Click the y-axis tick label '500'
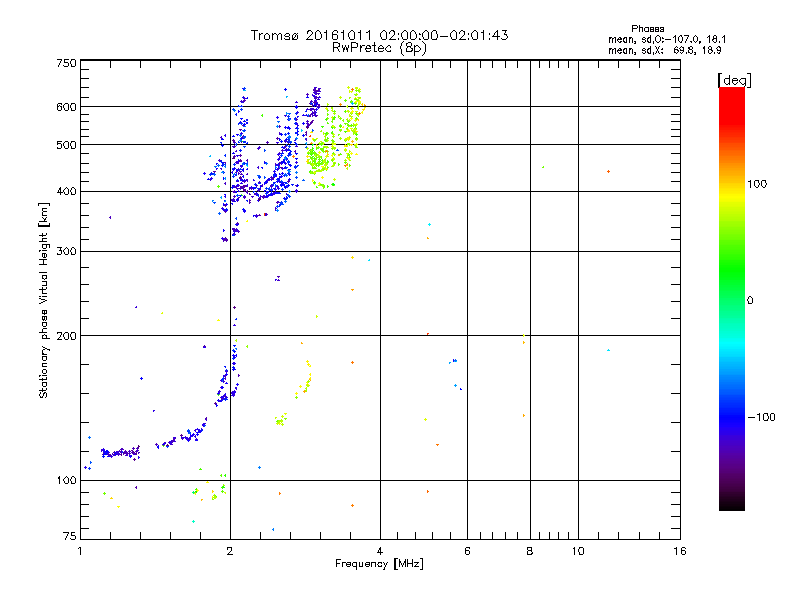 point(66,145)
